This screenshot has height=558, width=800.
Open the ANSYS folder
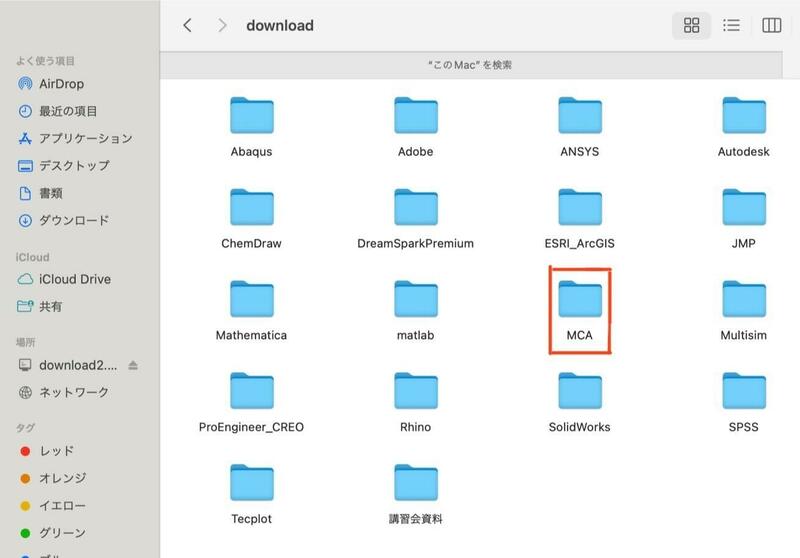(x=580, y=127)
